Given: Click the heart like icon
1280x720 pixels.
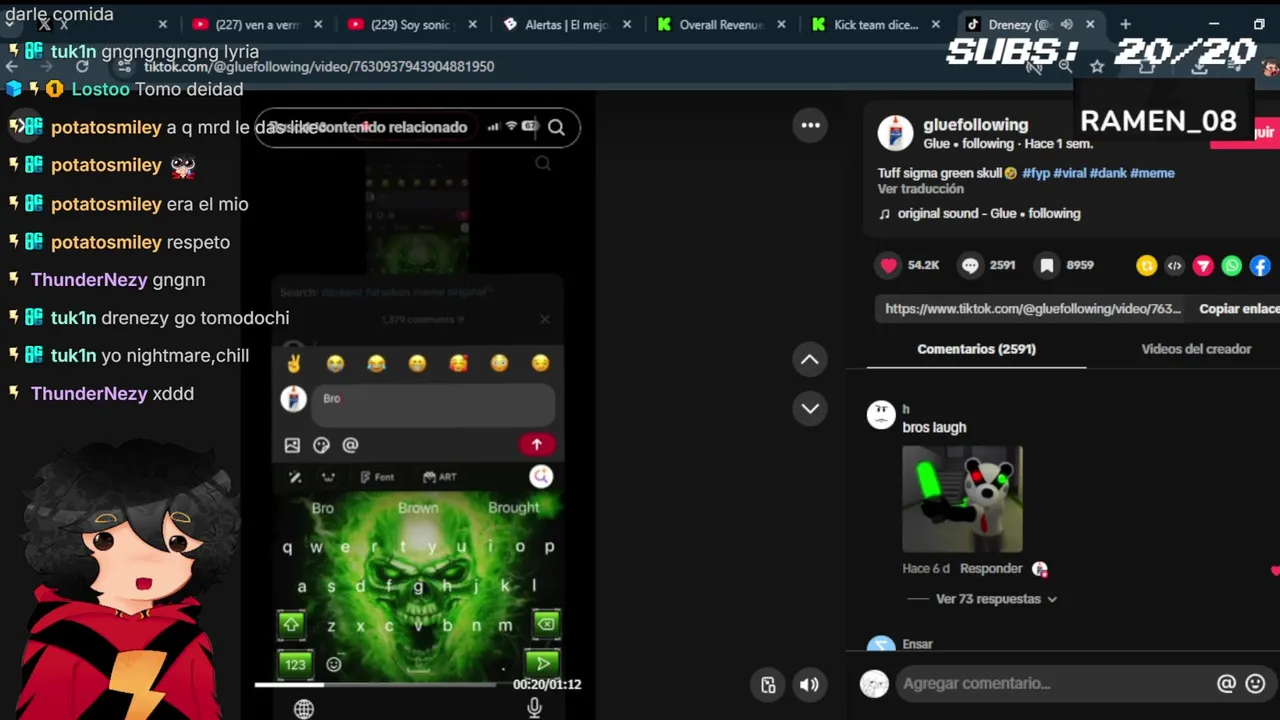Looking at the screenshot, I should click(x=888, y=265).
